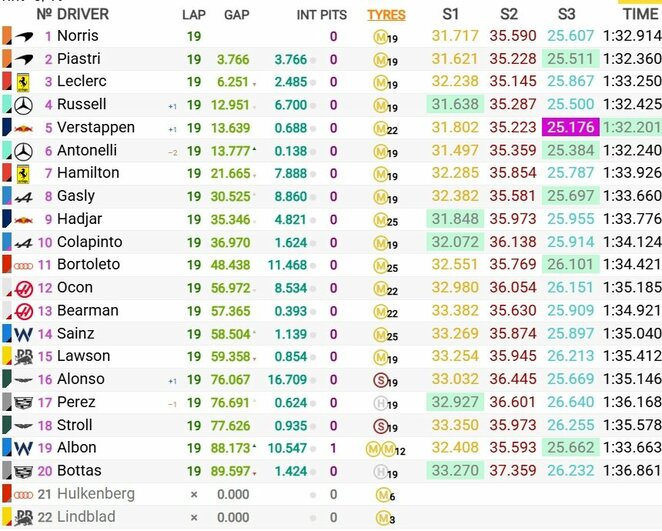Click Antonelli's lap time 1:32.240

coord(632,151)
